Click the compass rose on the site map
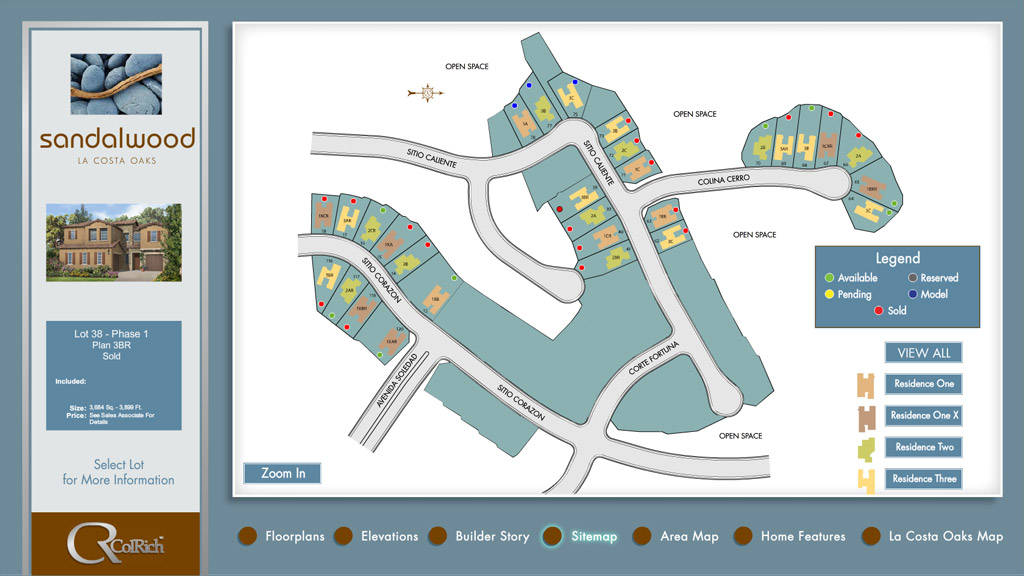Image resolution: width=1024 pixels, height=576 pixels. point(426,93)
